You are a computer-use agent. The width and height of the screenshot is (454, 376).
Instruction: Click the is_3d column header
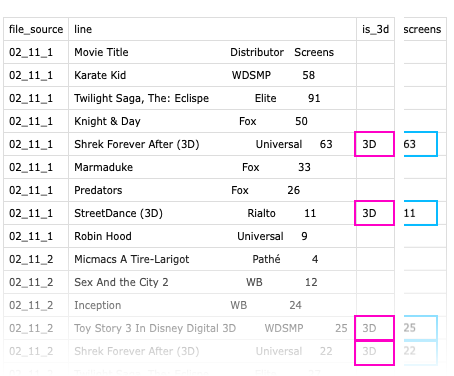[375, 29]
